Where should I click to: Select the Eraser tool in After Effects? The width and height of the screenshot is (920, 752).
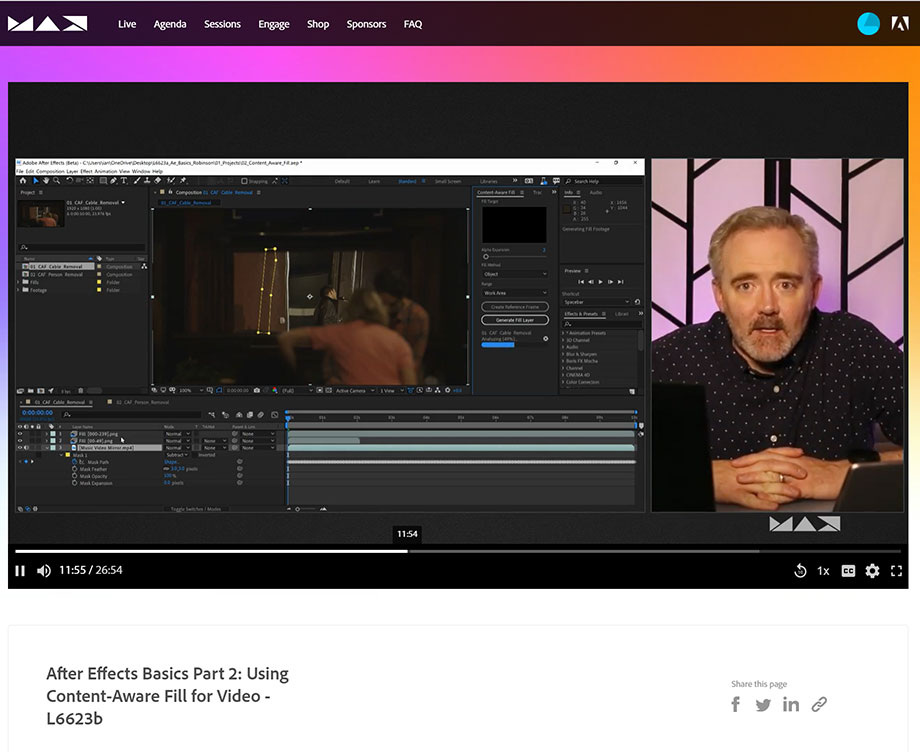157,181
